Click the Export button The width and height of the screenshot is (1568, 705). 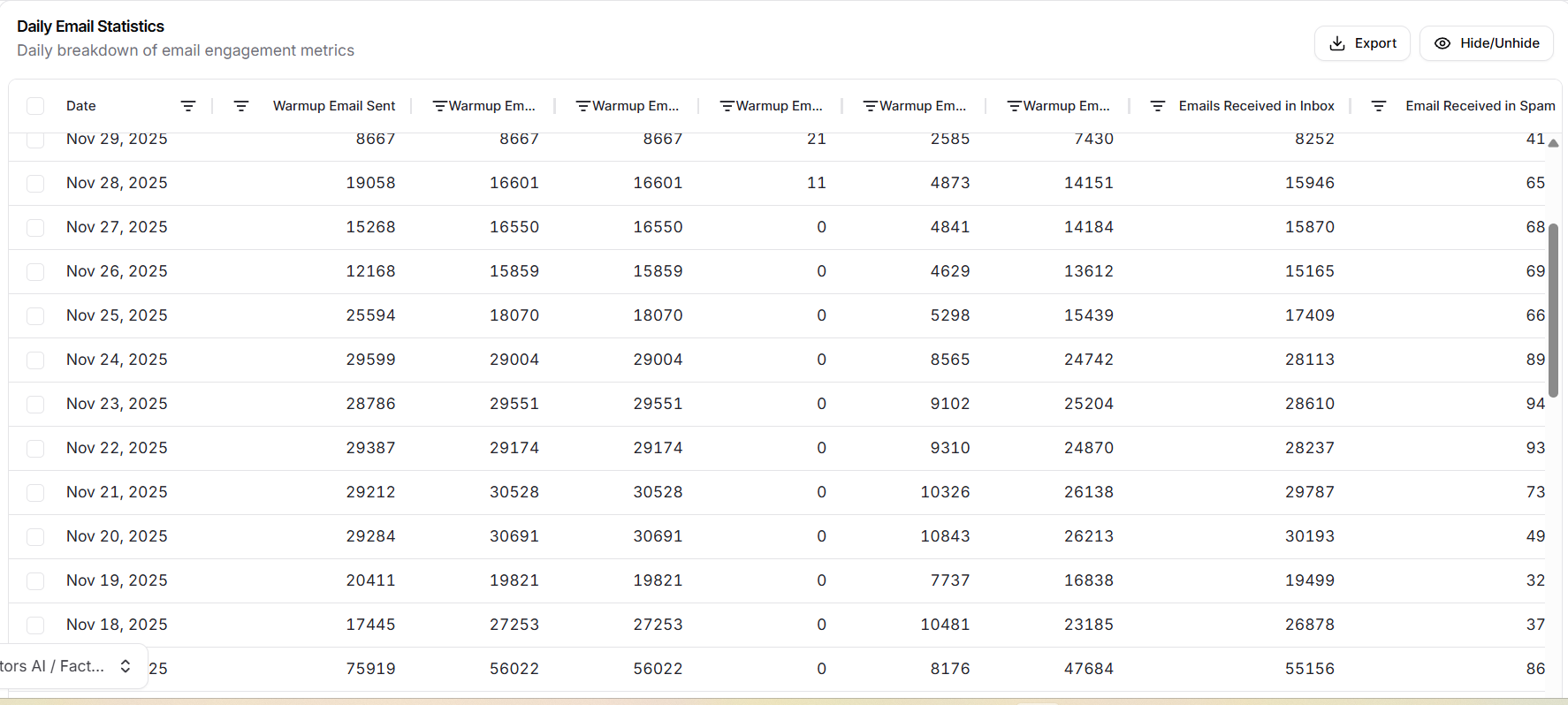(x=1362, y=43)
